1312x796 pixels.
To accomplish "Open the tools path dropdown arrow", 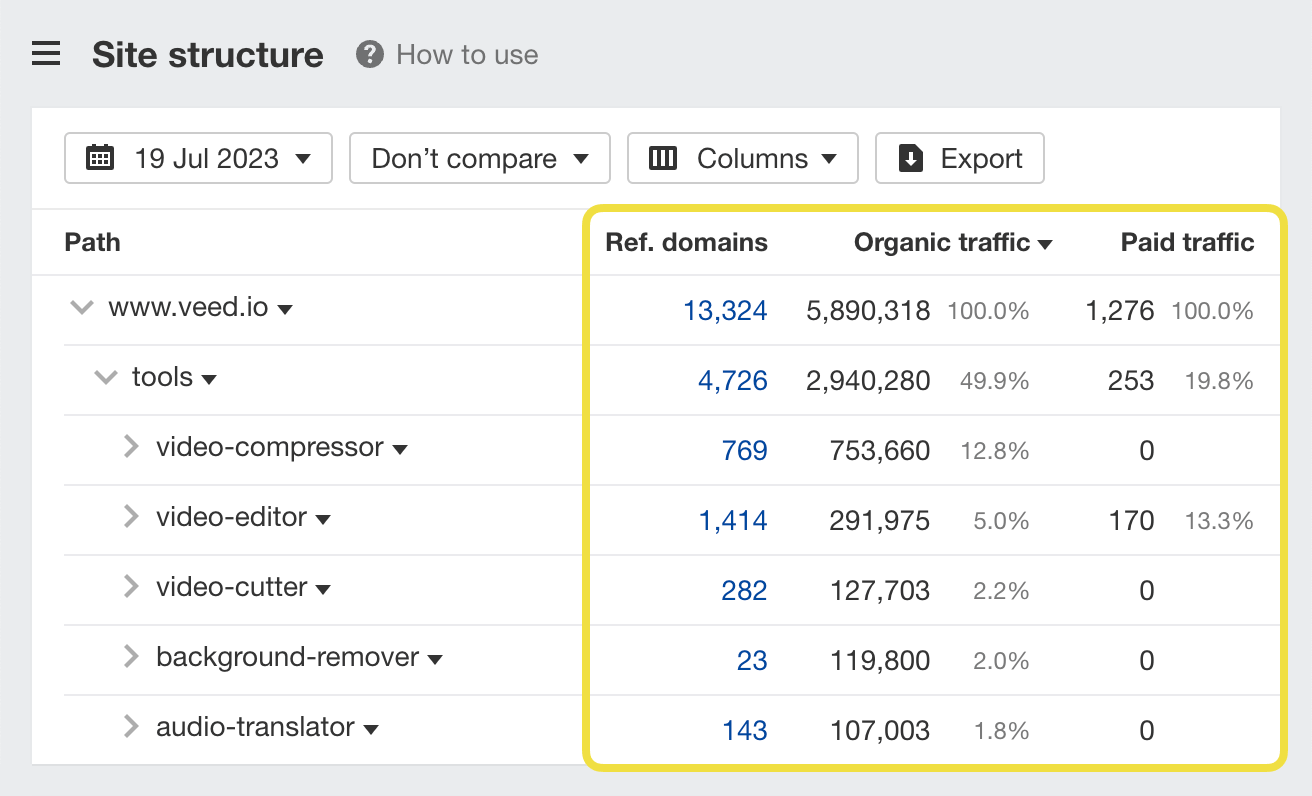I will tap(209, 380).
